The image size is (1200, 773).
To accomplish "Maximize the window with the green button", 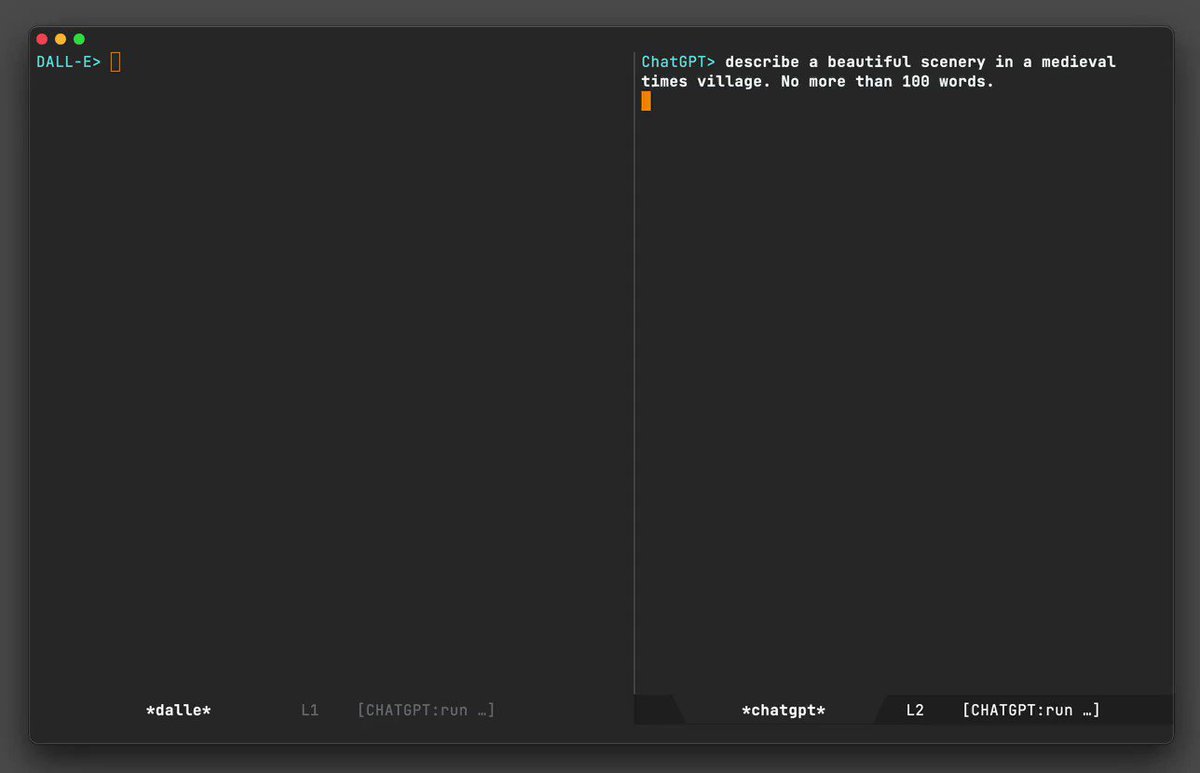I will [x=79, y=39].
